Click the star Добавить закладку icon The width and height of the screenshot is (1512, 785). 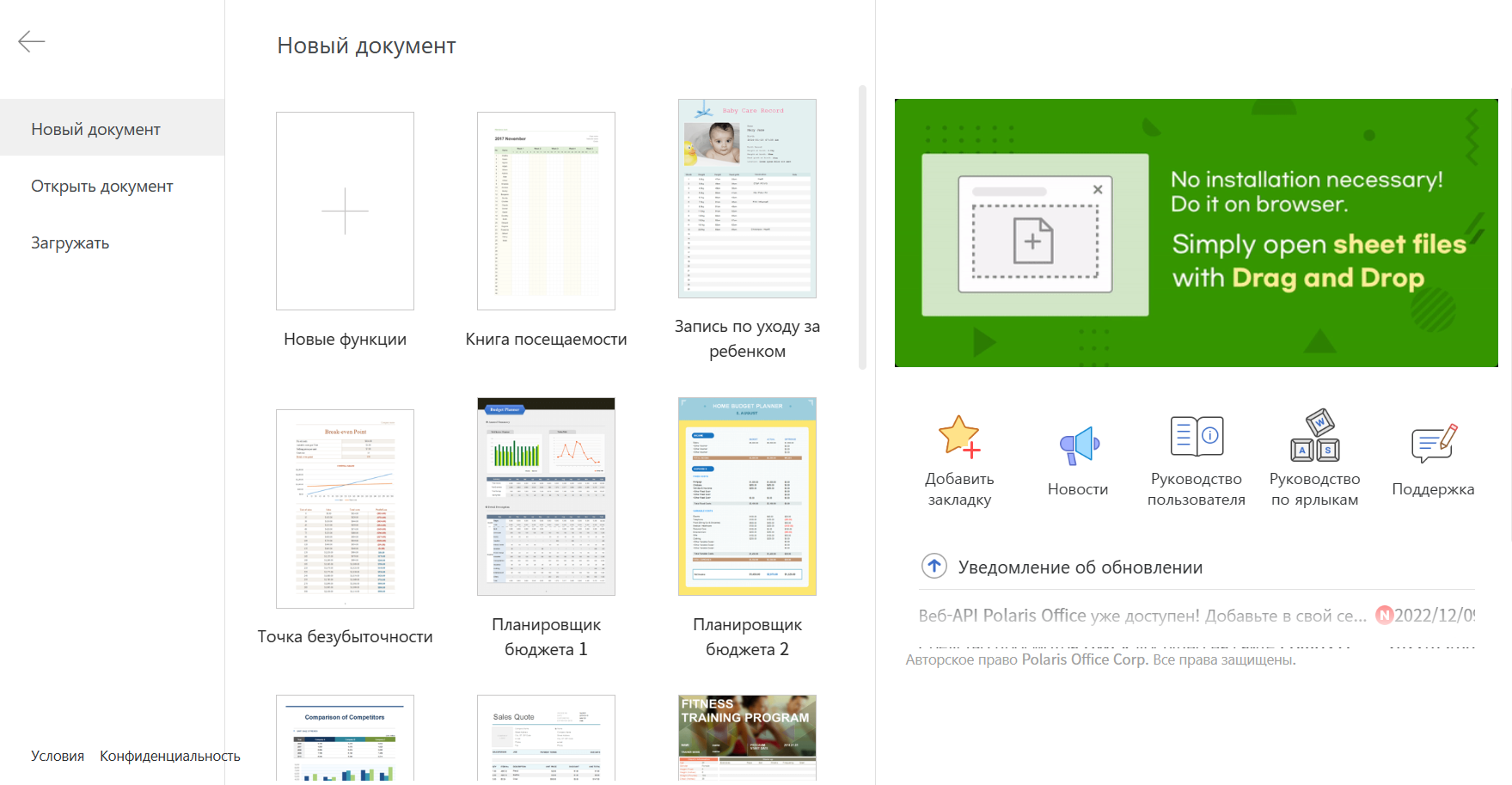click(x=959, y=436)
